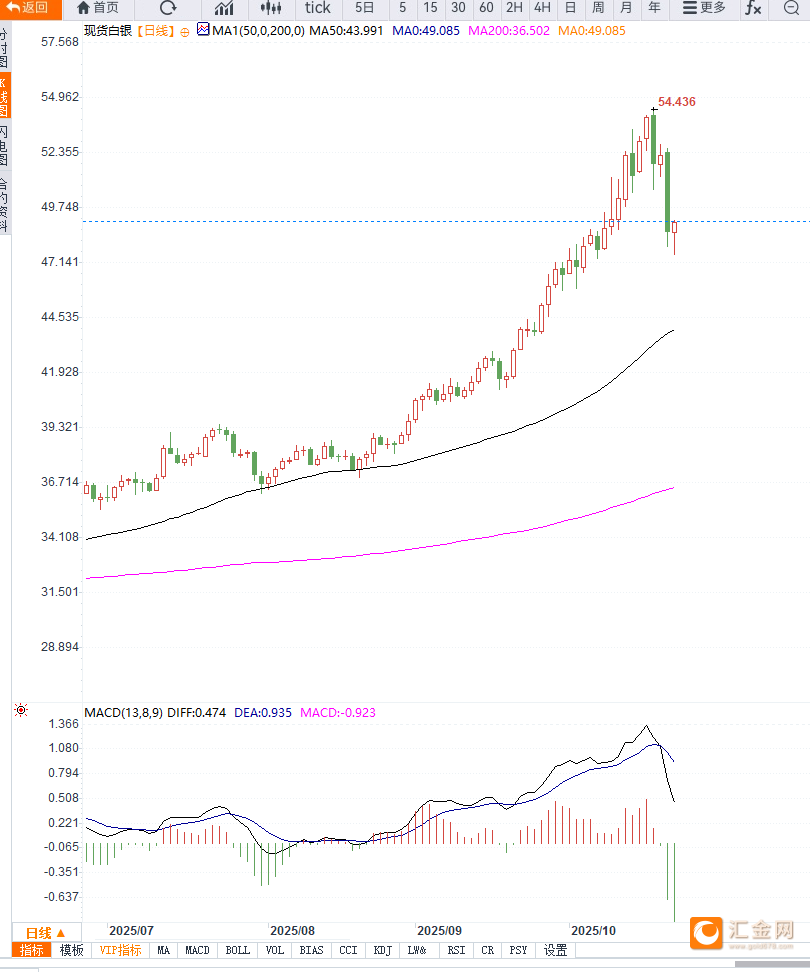This screenshot has width=810, height=972.
Task: Switch to tick chart mode
Action: (317, 8)
